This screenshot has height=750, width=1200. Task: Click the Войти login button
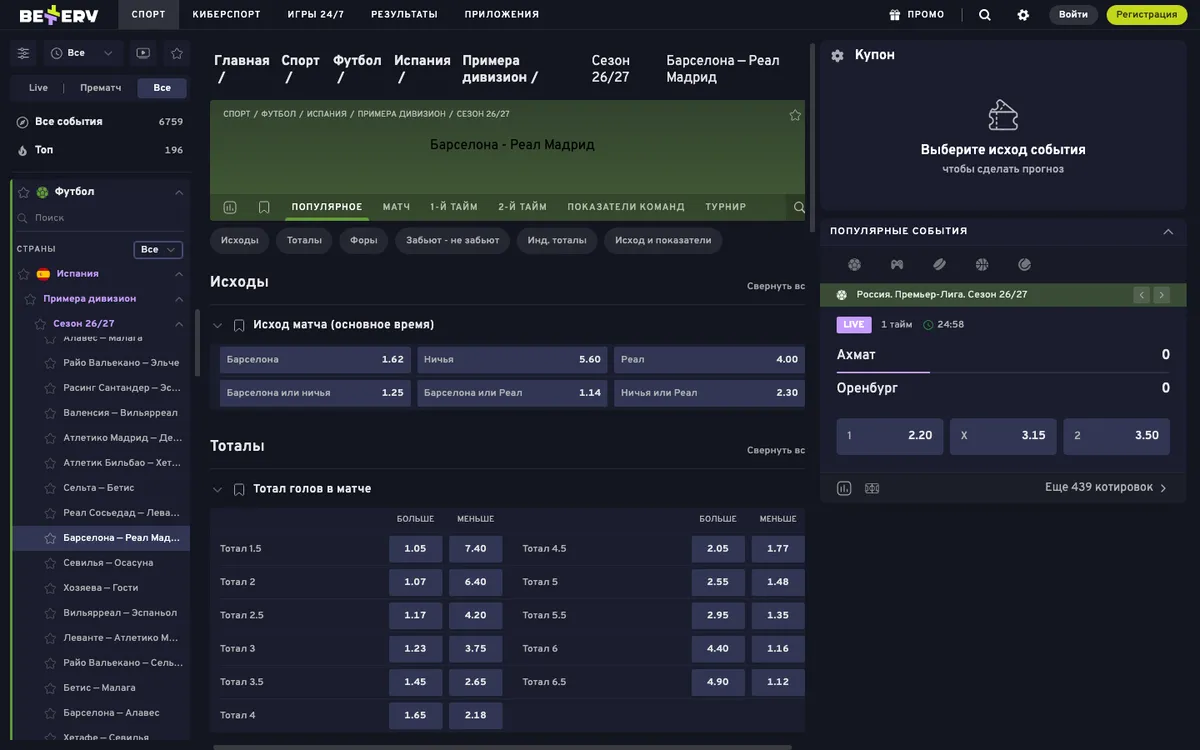pos(1073,15)
